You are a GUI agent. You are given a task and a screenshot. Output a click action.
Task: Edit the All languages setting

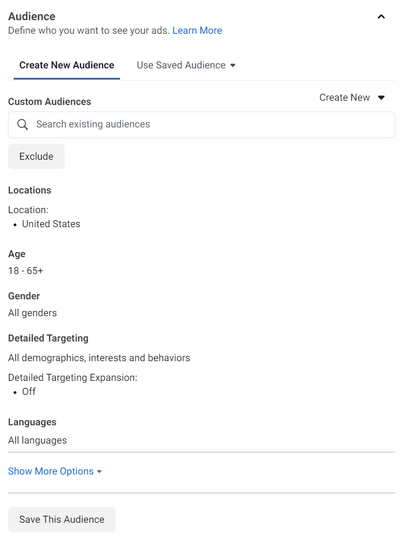[x=37, y=440]
